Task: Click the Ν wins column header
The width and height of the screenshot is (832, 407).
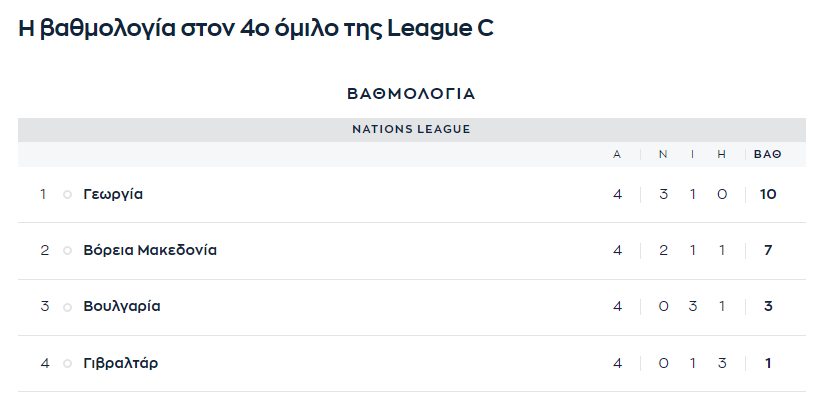Action: coord(663,154)
